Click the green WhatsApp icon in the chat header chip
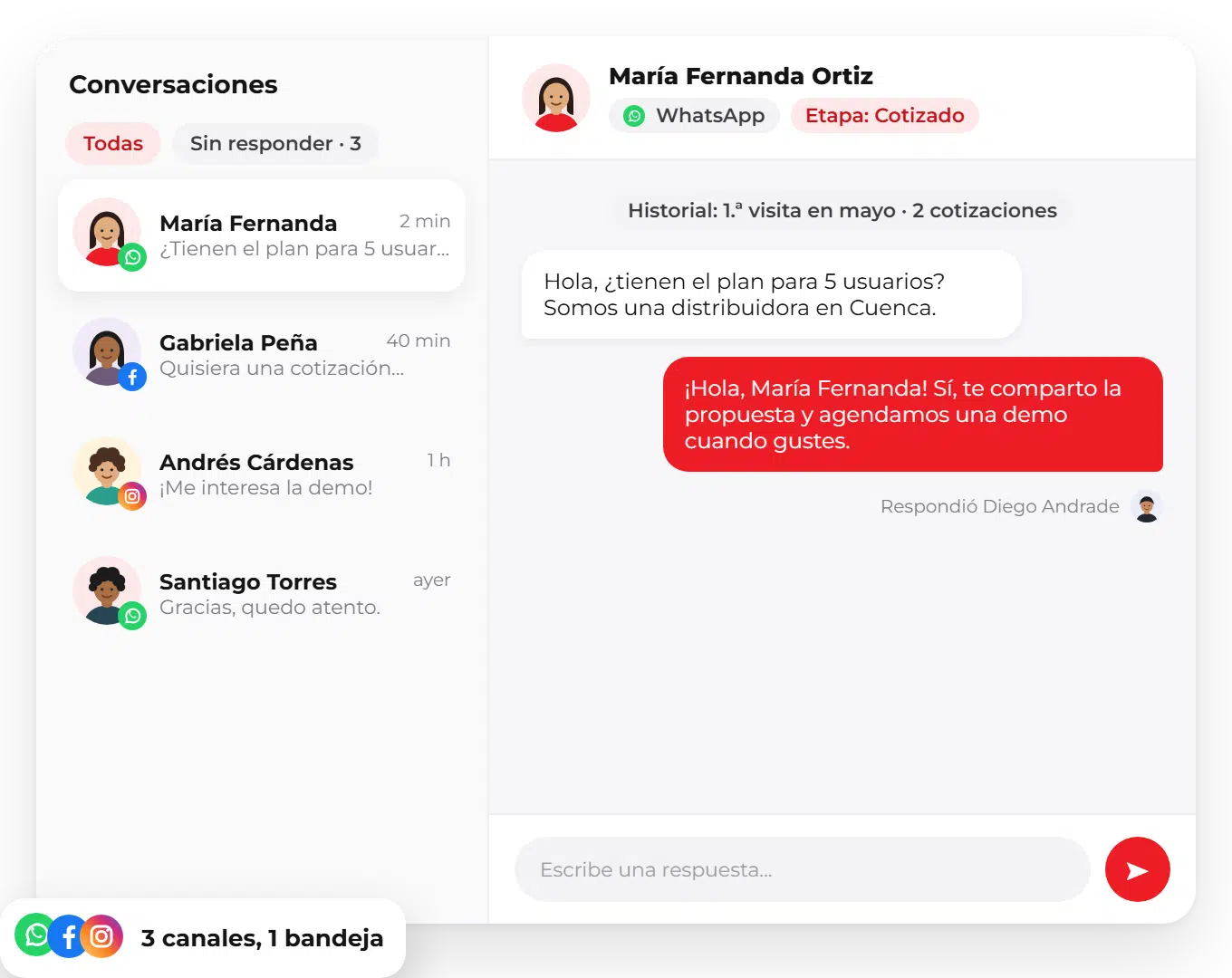1232x978 pixels. click(635, 116)
